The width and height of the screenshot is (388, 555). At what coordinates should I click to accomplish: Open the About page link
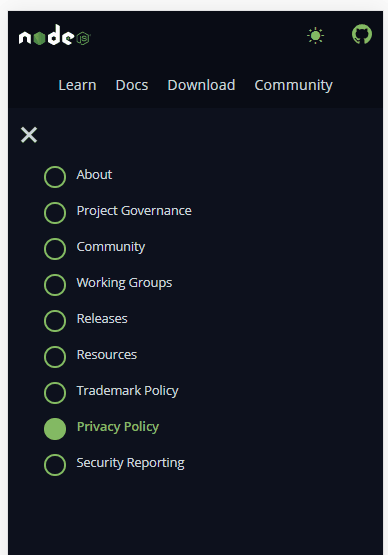(x=94, y=174)
